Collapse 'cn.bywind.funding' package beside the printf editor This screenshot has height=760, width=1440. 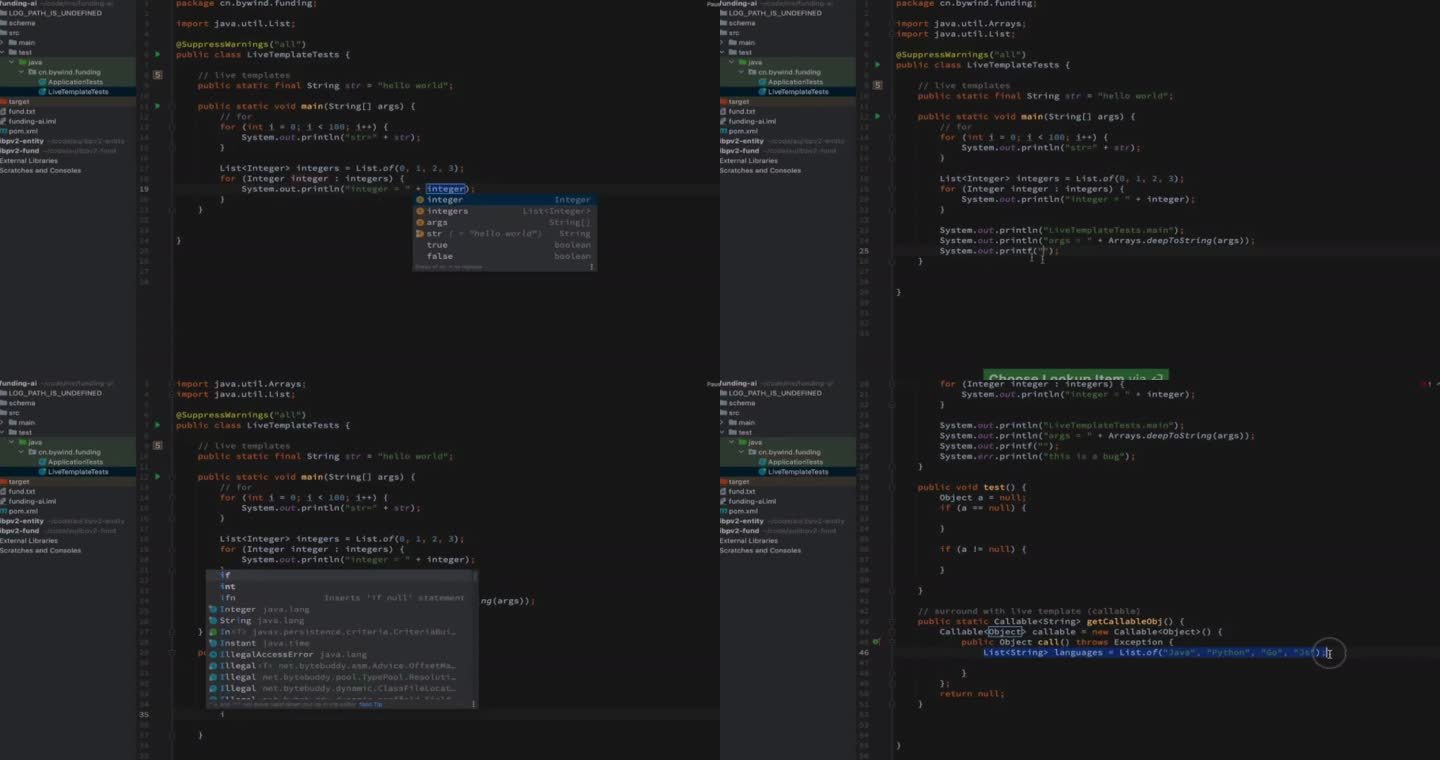(x=741, y=72)
